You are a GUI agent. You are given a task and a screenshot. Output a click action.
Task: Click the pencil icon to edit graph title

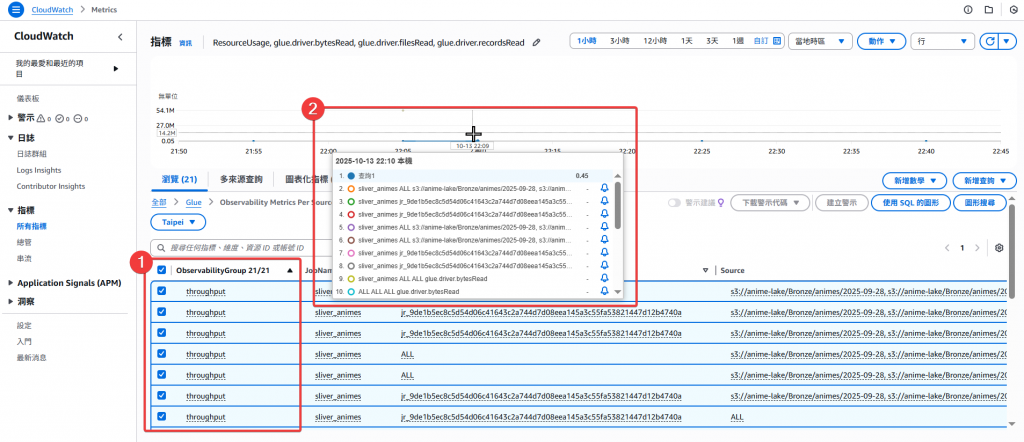coord(537,42)
